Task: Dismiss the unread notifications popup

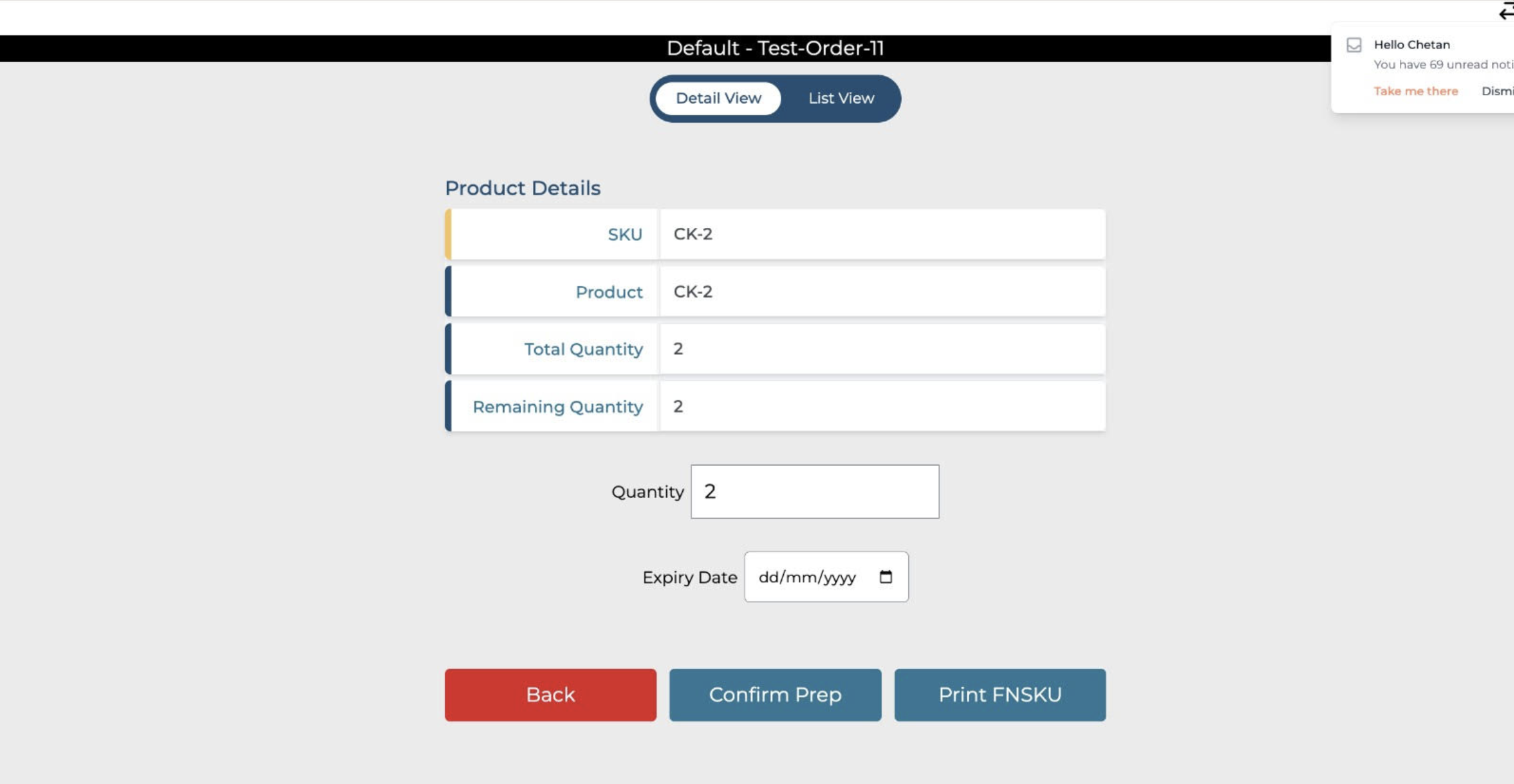Action: pyautogui.click(x=1498, y=91)
